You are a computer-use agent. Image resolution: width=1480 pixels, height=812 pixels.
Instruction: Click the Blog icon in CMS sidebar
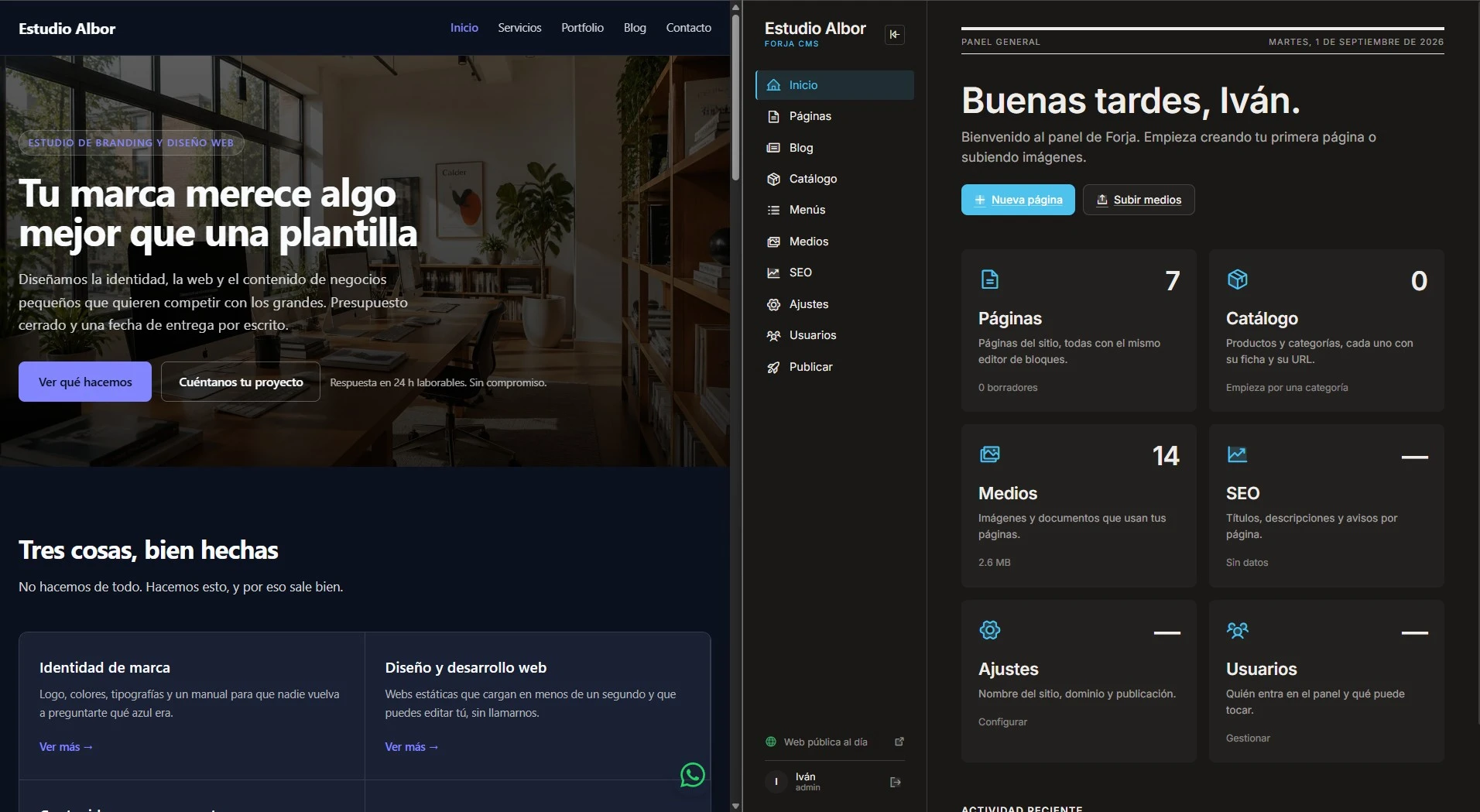tap(773, 148)
